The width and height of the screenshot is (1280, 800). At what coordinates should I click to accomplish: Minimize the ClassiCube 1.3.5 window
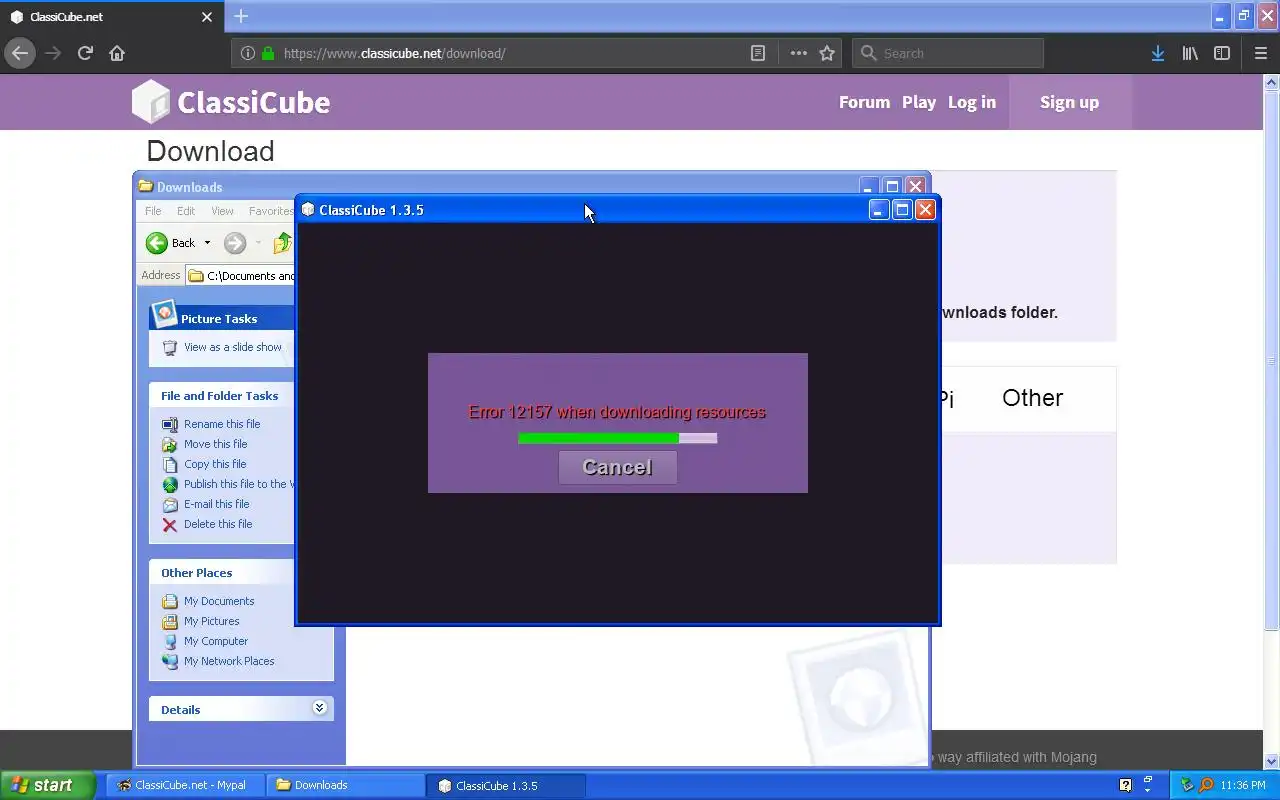point(878,209)
